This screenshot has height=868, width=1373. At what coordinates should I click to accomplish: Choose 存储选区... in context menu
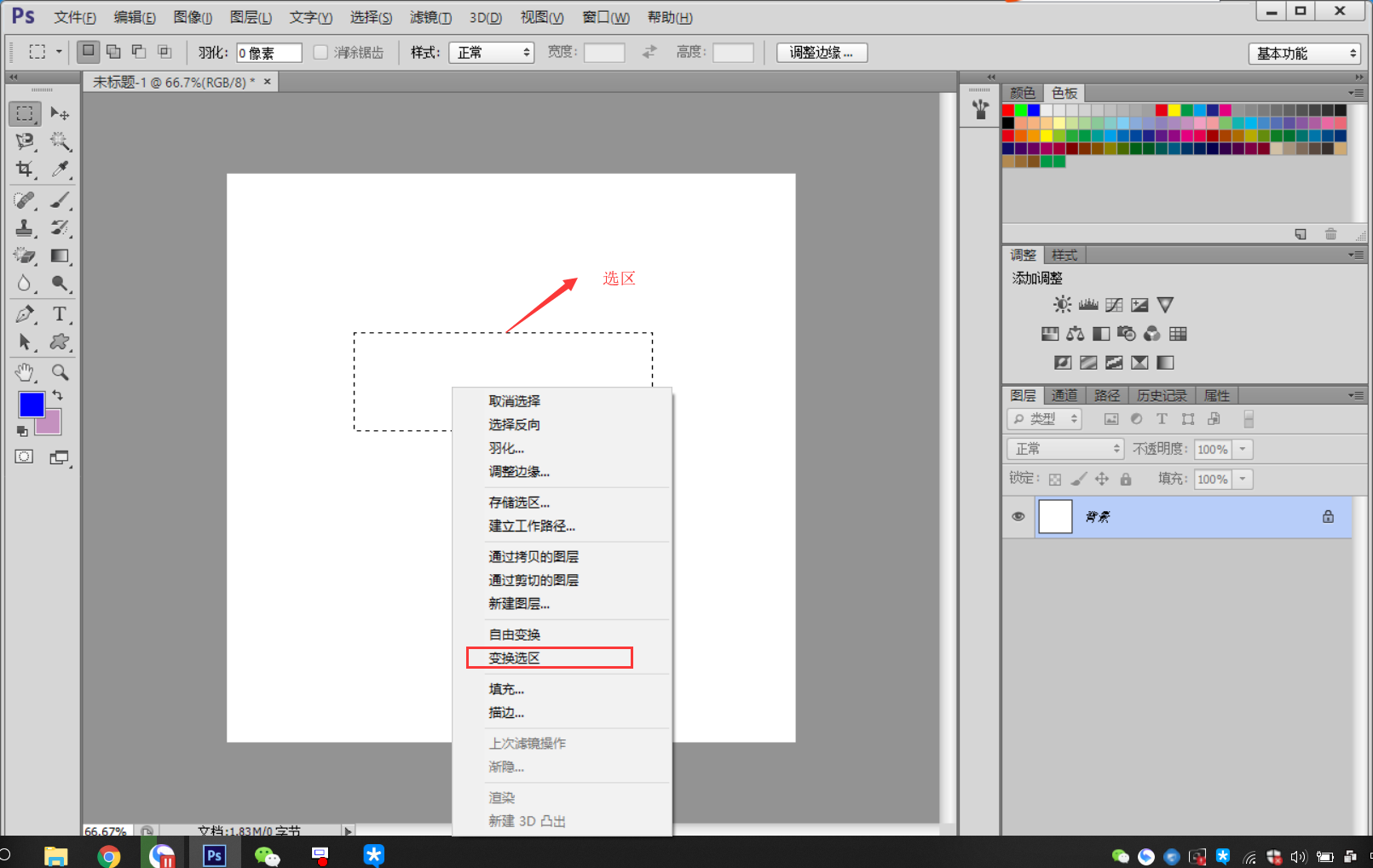pos(519,503)
